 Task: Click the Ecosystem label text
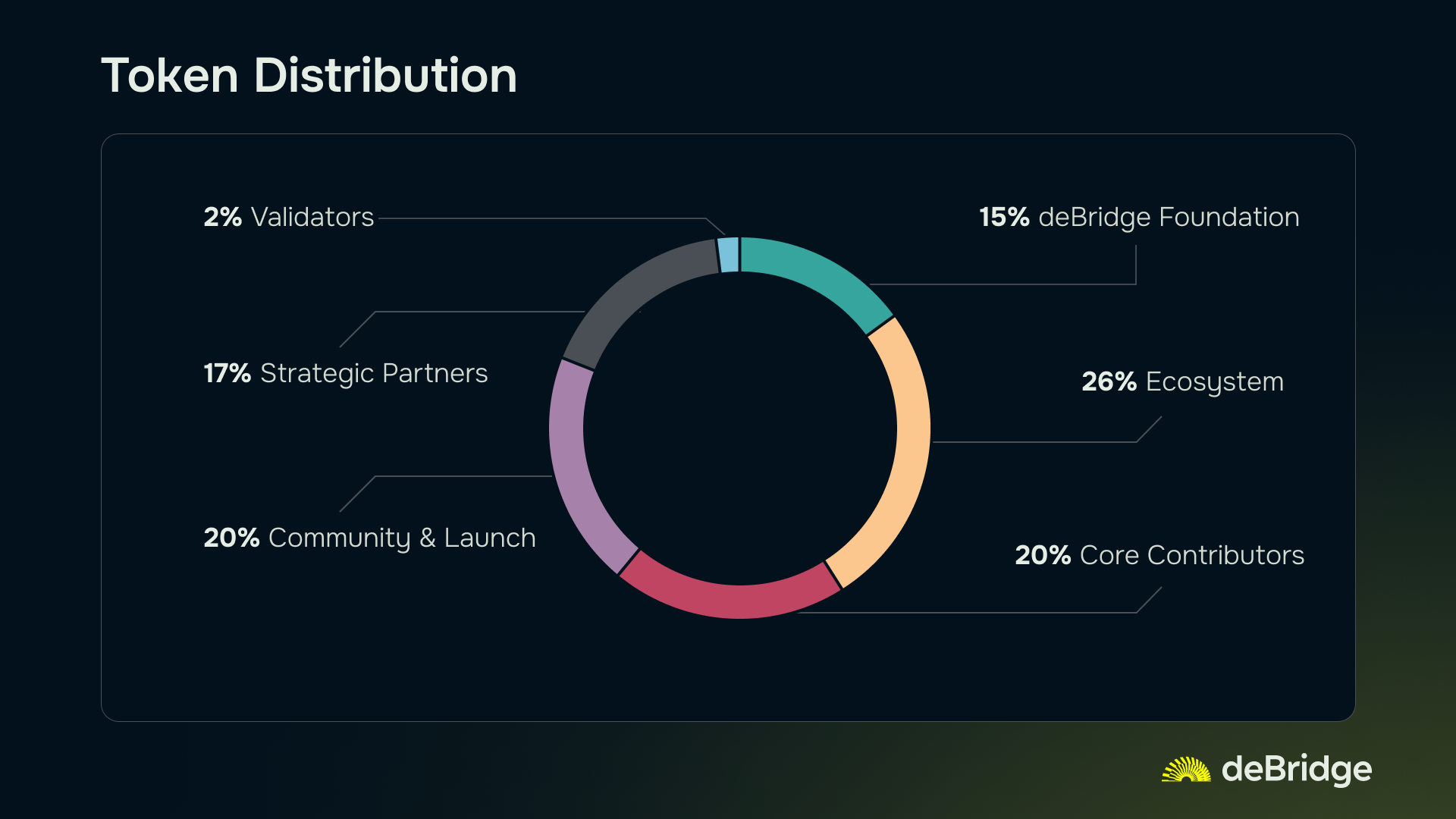[x=1214, y=381]
